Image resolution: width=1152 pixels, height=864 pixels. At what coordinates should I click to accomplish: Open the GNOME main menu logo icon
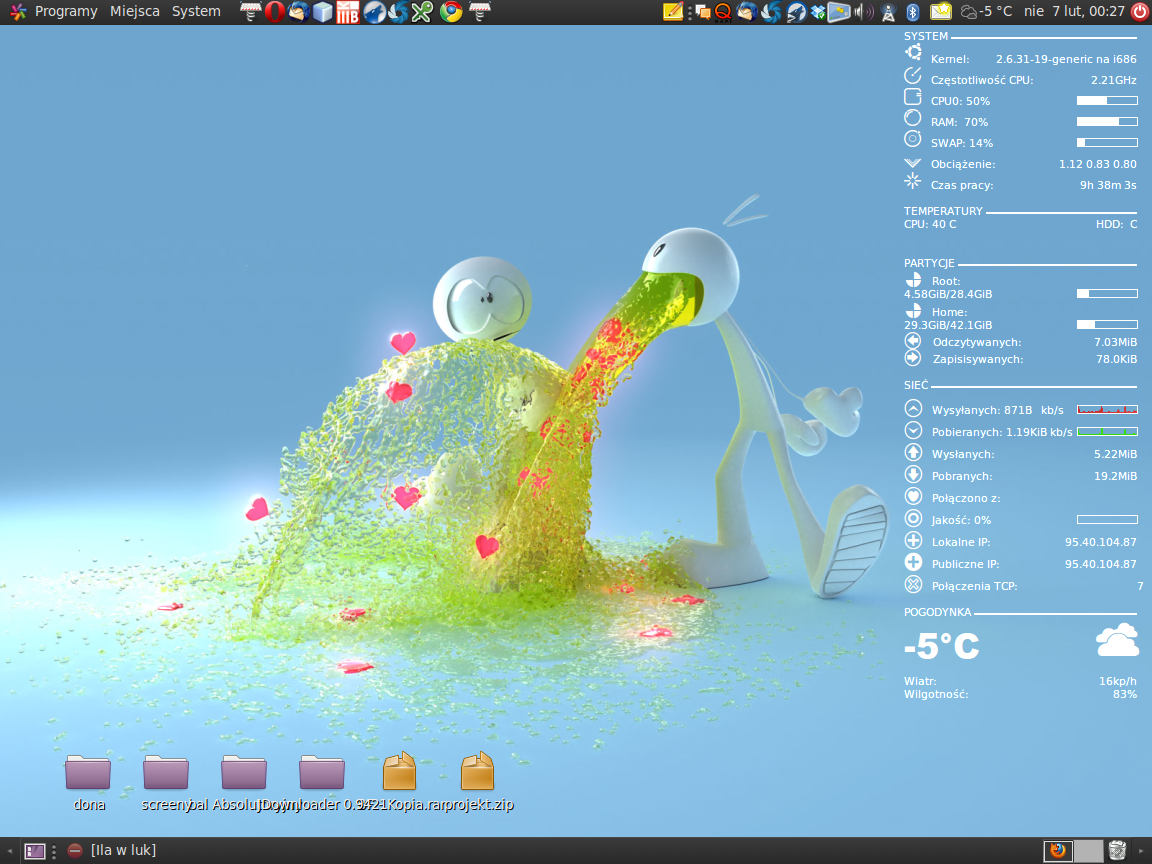pyautogui.click(x=18, y=12)
